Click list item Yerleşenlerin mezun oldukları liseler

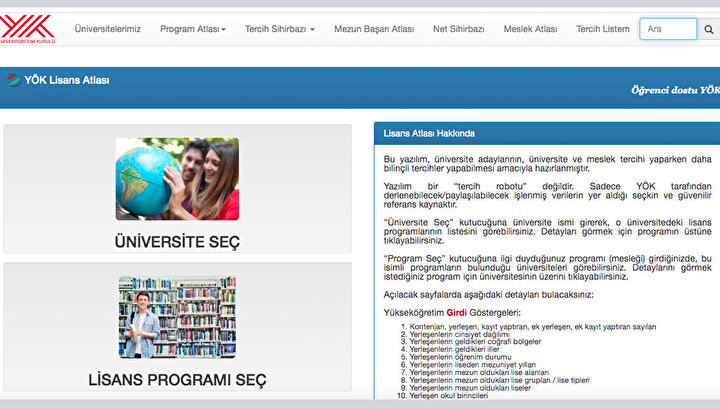[x=470, y=388]
